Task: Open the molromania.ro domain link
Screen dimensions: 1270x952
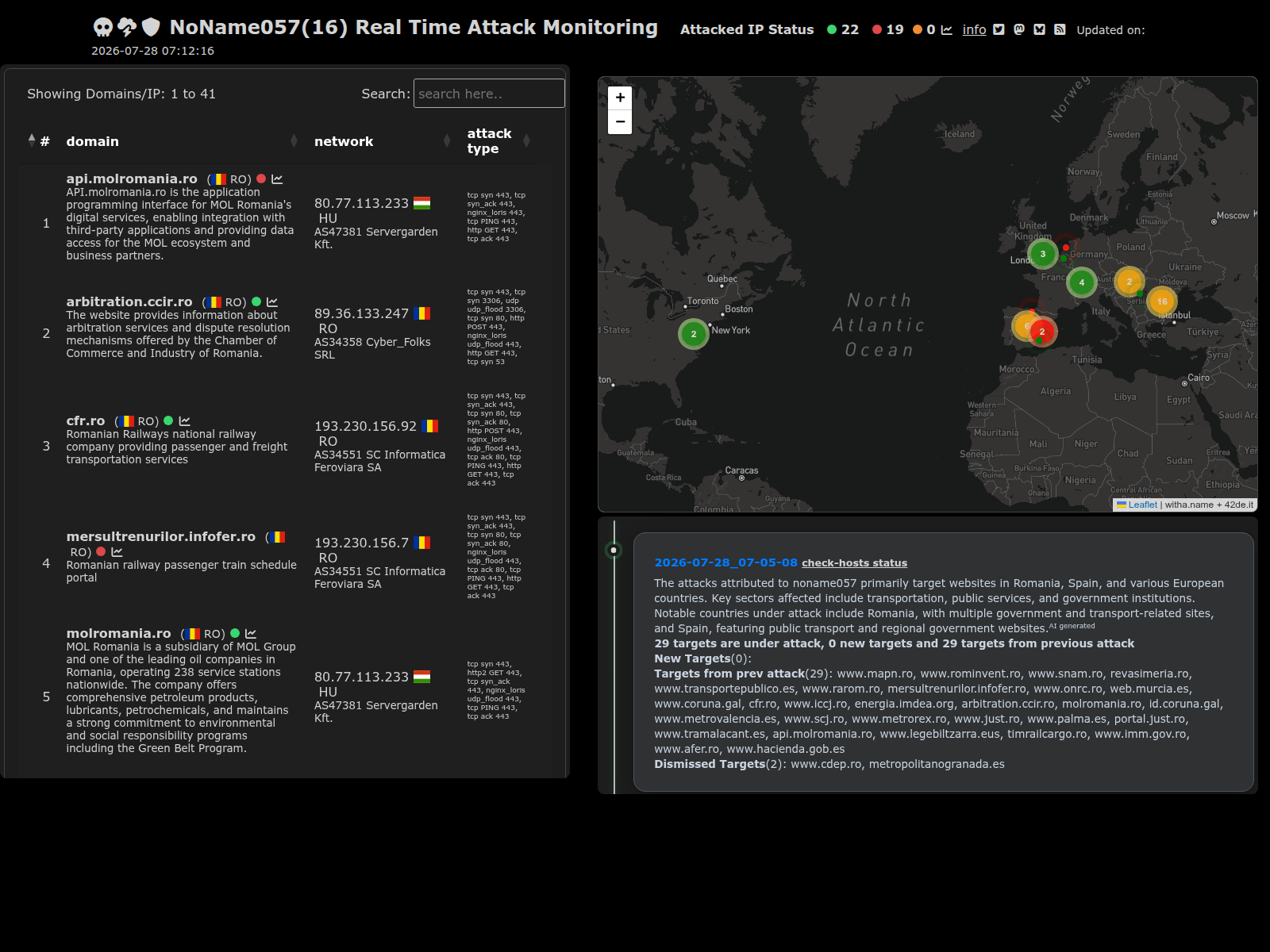Action: click(x=119, y=634)
